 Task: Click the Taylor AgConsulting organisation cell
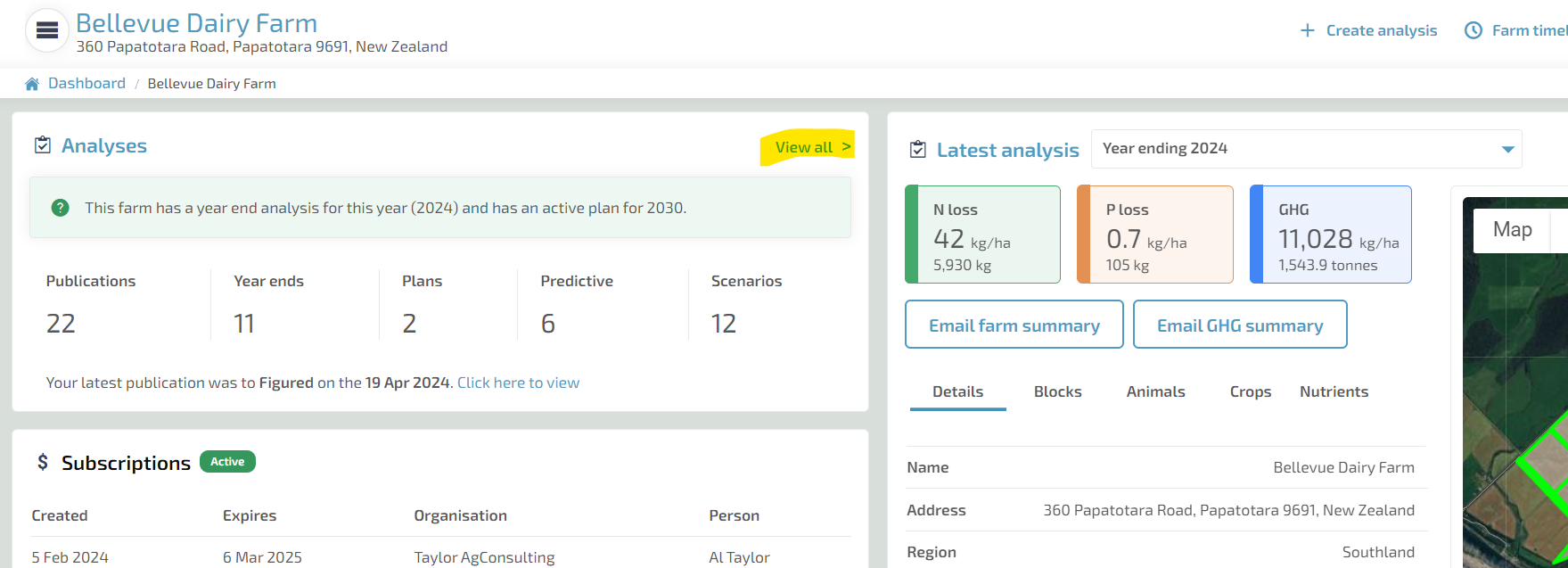click(x=484, y=557)
